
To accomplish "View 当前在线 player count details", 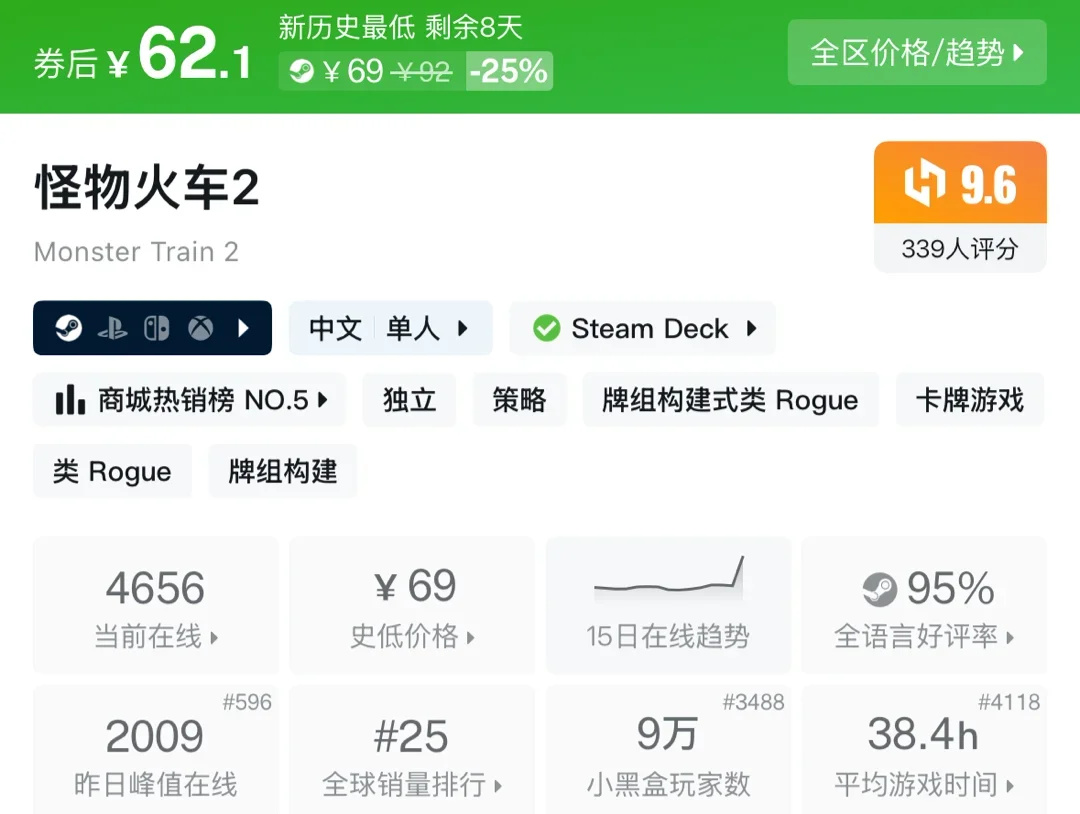I will (155, 605).
